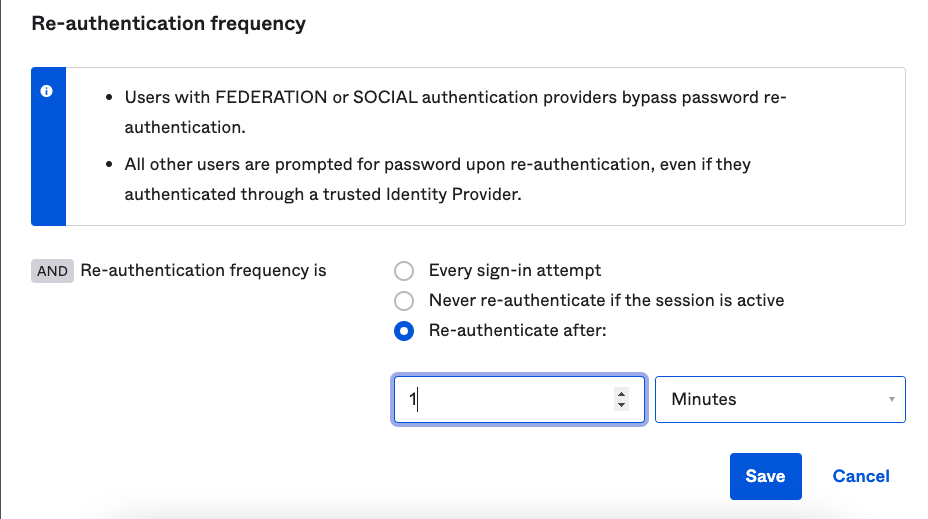Cancel the re-authentication changes

tap(861, 476)
